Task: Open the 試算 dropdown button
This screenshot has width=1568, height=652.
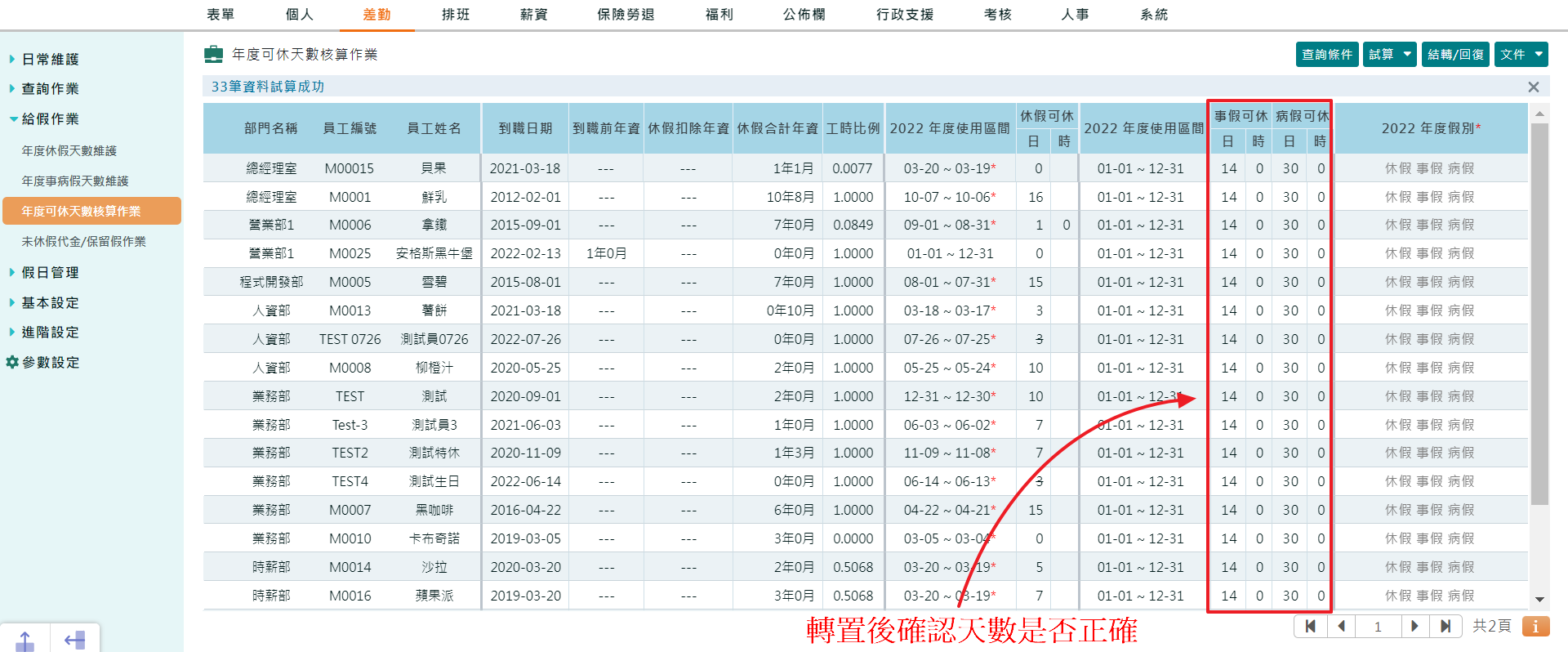Action: tap(1389, 55)
